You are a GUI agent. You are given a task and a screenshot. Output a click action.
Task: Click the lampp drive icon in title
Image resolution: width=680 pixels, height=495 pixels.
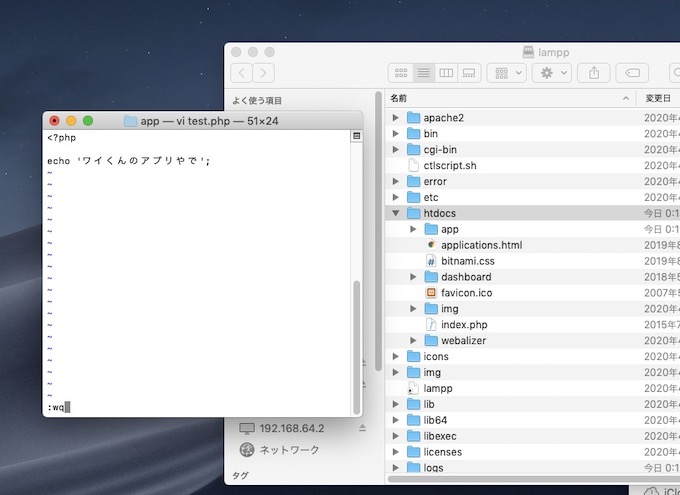click(528, 52)
